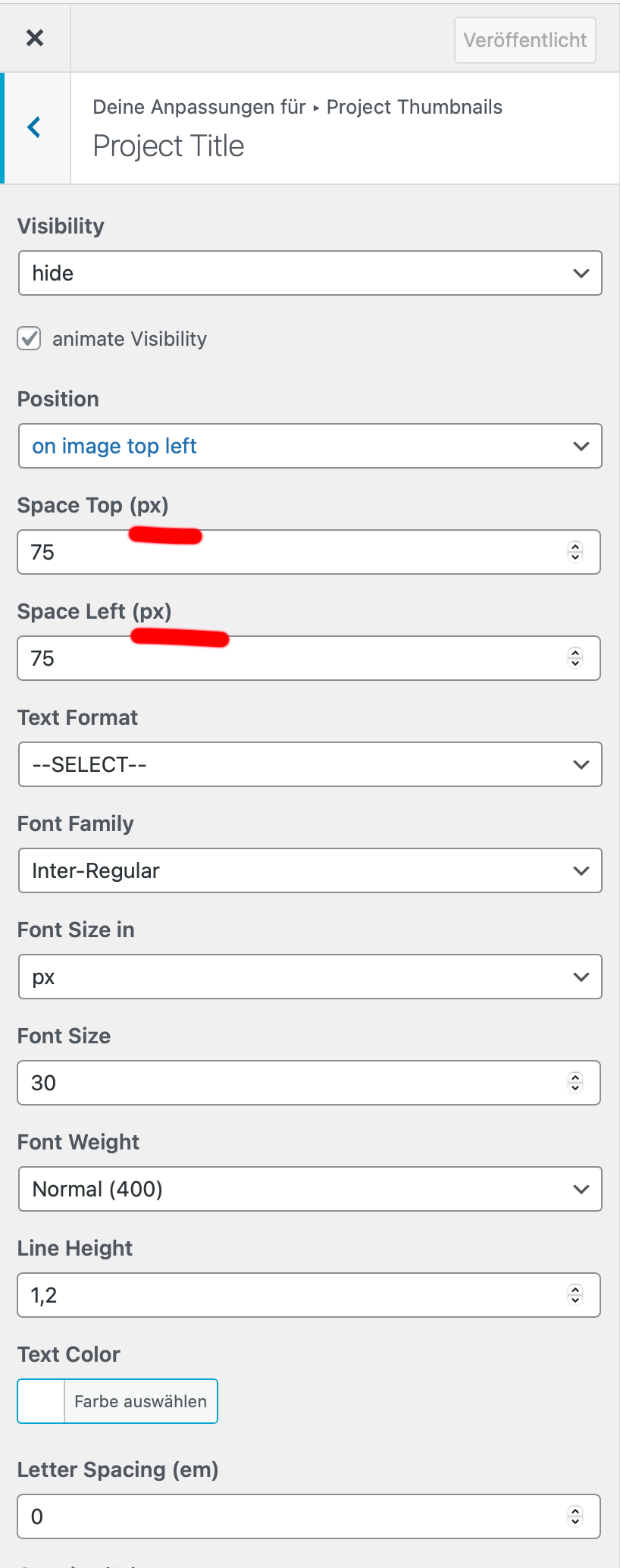
Task: Open the Visibility dropdown showing hide
Action: (310, 273)
